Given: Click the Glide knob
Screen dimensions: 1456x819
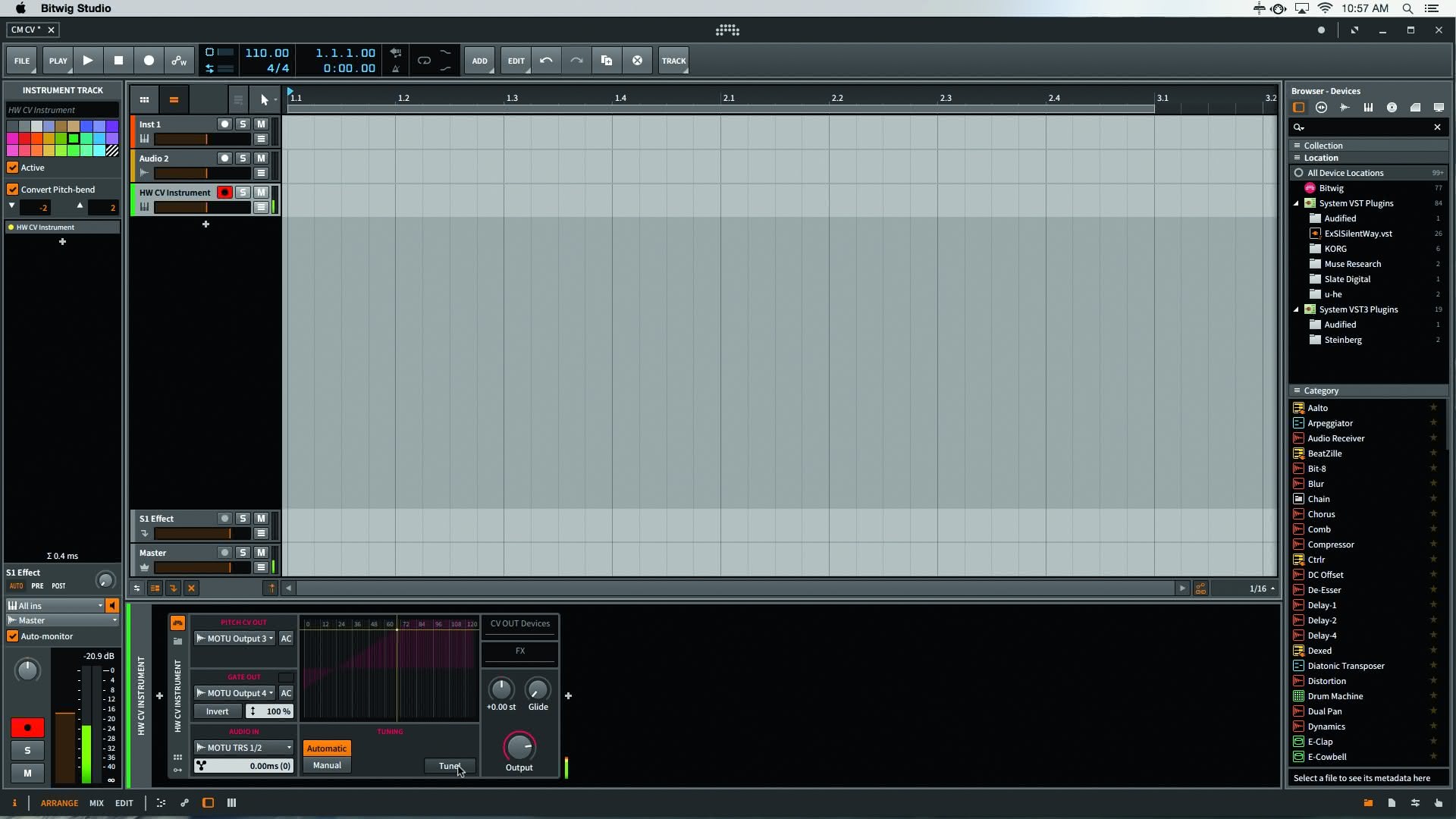Looking at the screenshot, I should [x=538, y=689].
